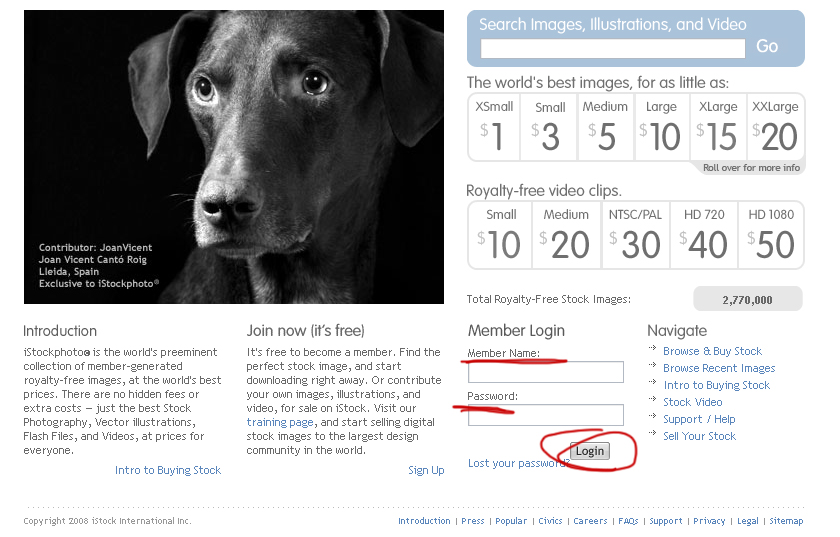
Task: Select the Medium $5 image price
Action: (605, 127)
